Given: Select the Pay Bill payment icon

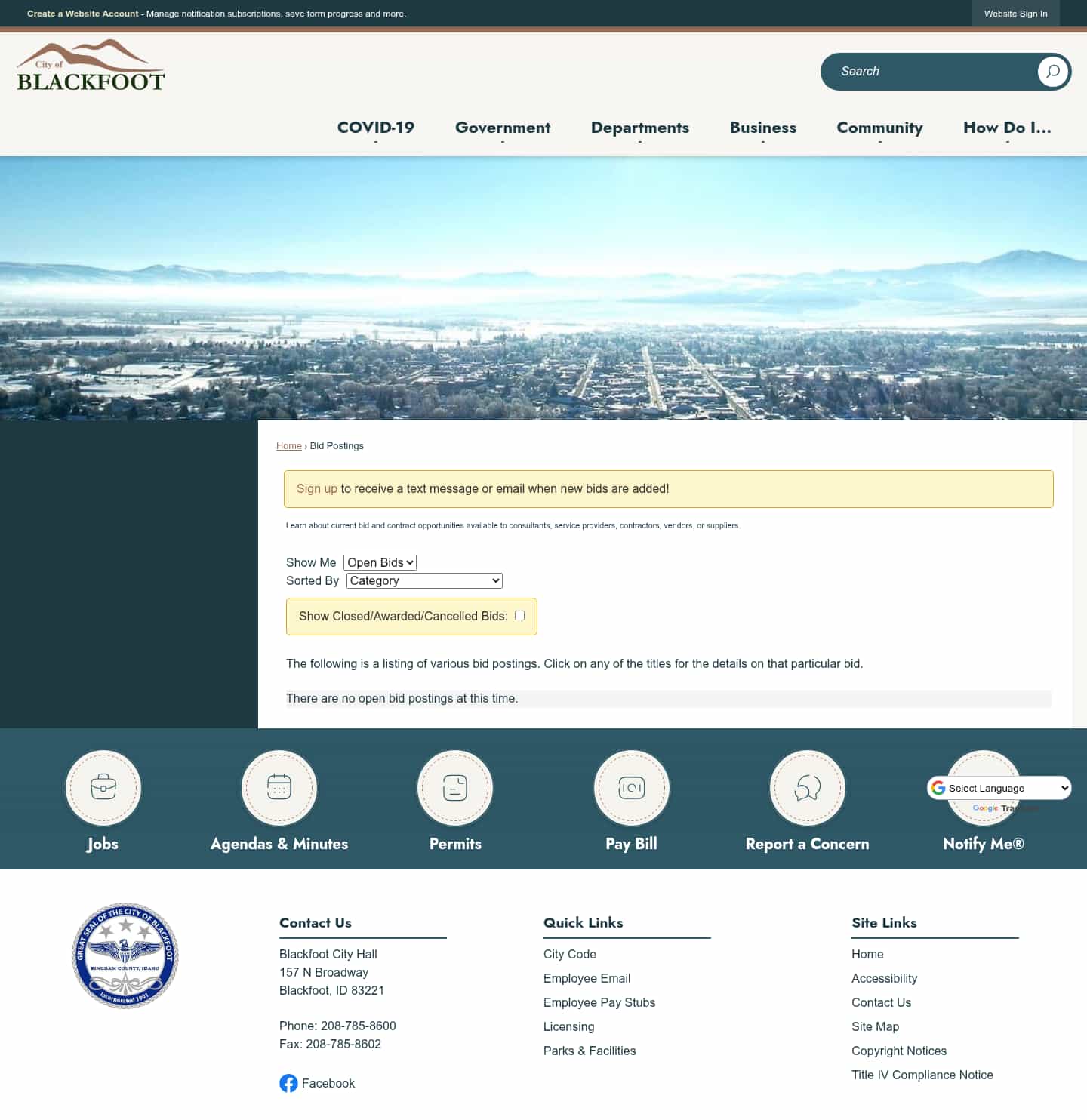Looking at the screenshot, I should [631, 788].
